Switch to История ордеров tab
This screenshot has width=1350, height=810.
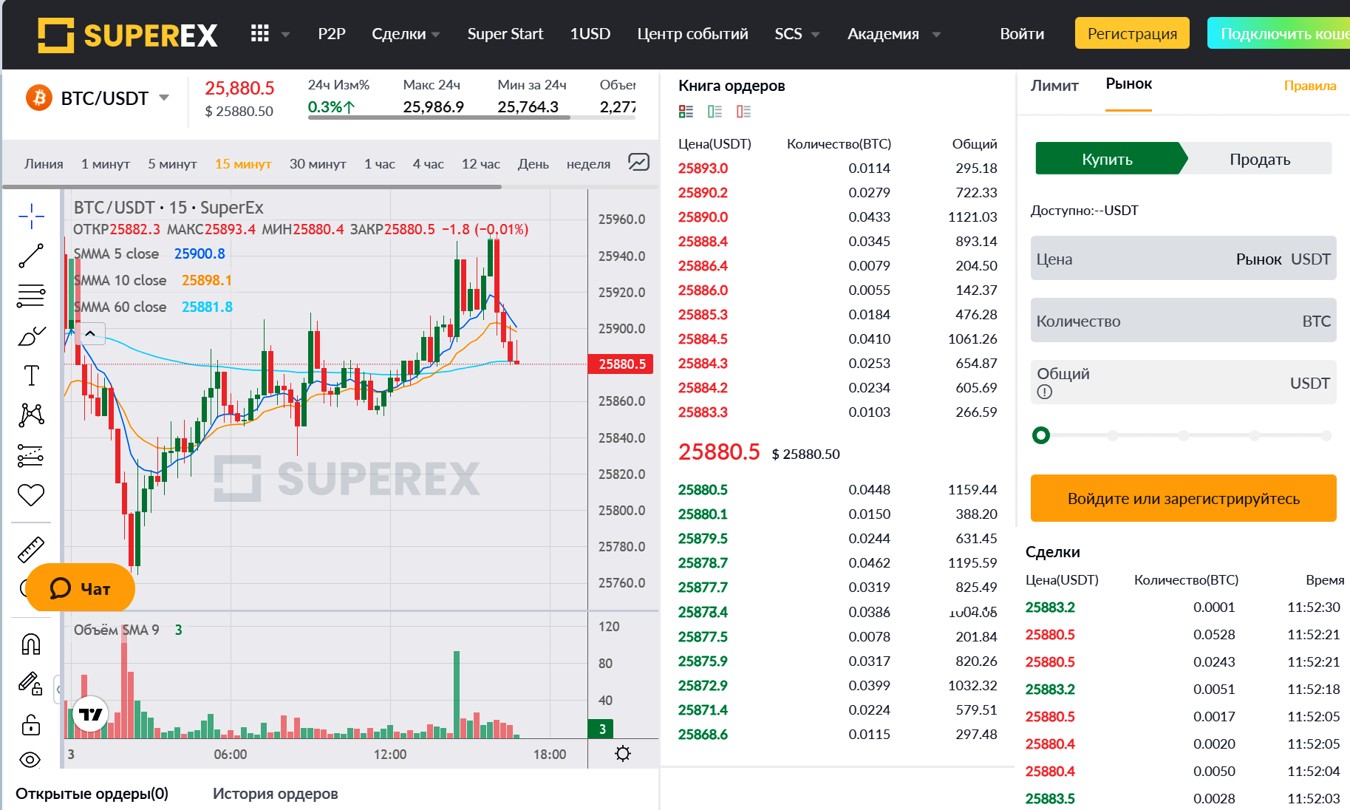[275, 794]
